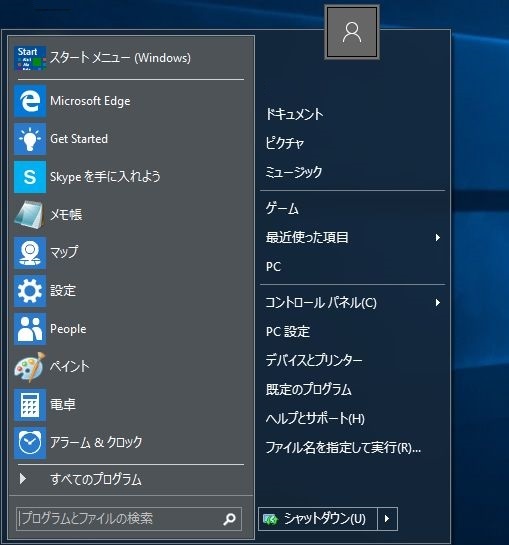Expand the コントロール パネル submenu arrow
Image resolution: width=509 pixels, height=545 pixels.
(x=438, y=303)
